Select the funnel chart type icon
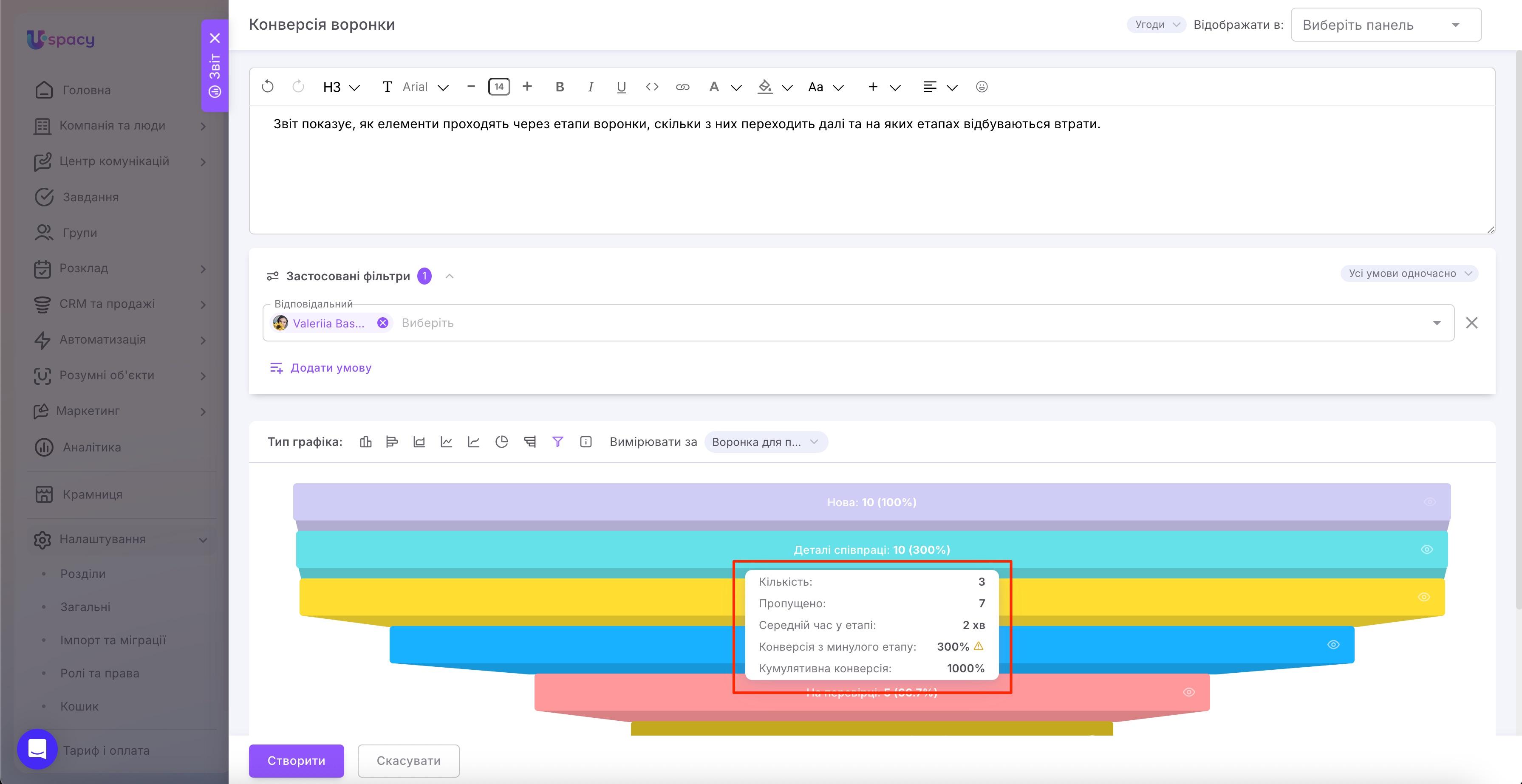 click(557, 442)
